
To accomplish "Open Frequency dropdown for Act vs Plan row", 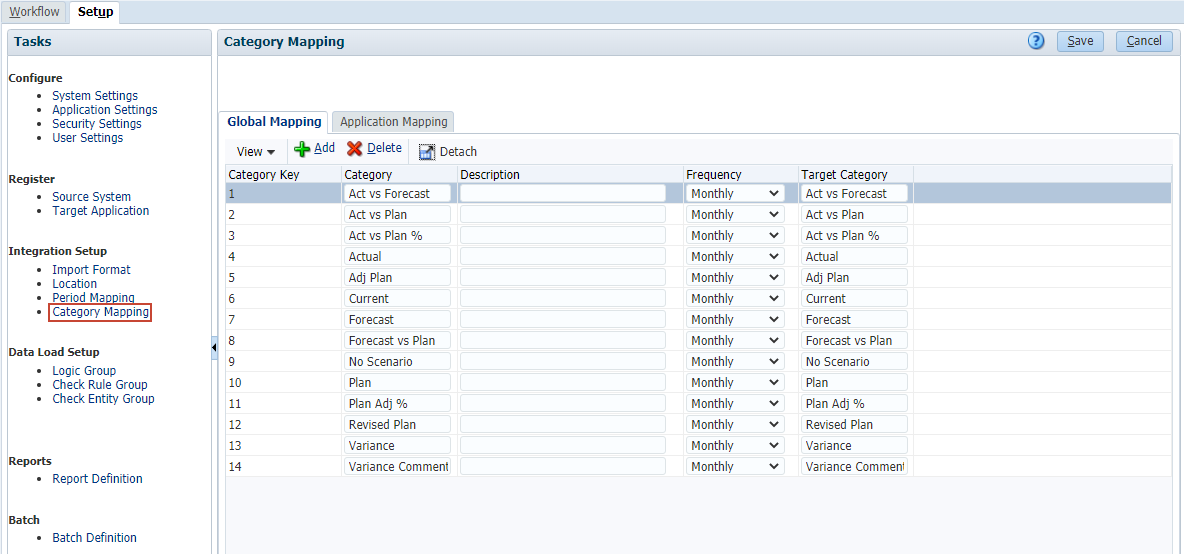I will pos(736,214).
